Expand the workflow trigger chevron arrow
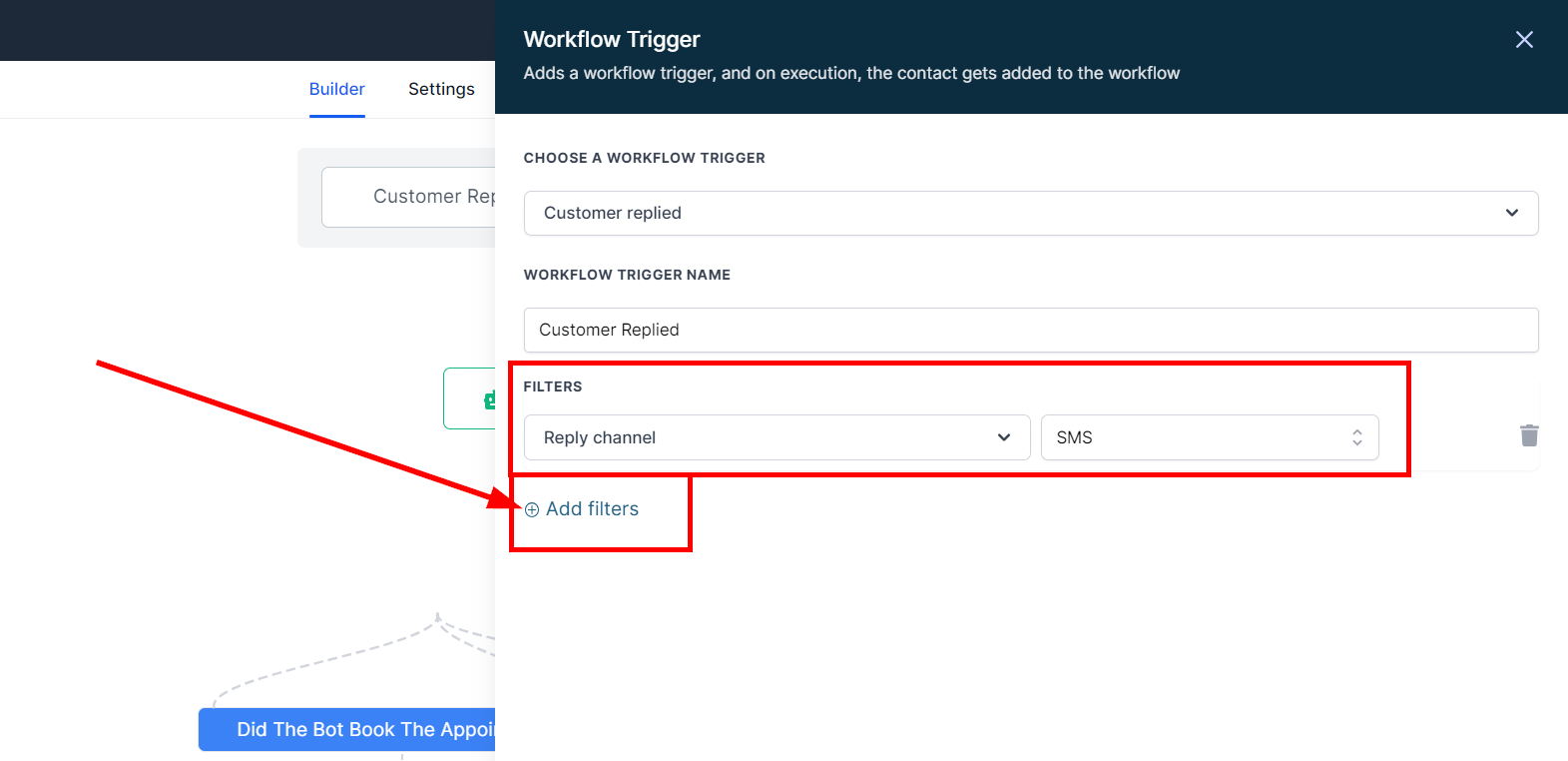The image size is (1568, 761). (x=1511, y=213)
